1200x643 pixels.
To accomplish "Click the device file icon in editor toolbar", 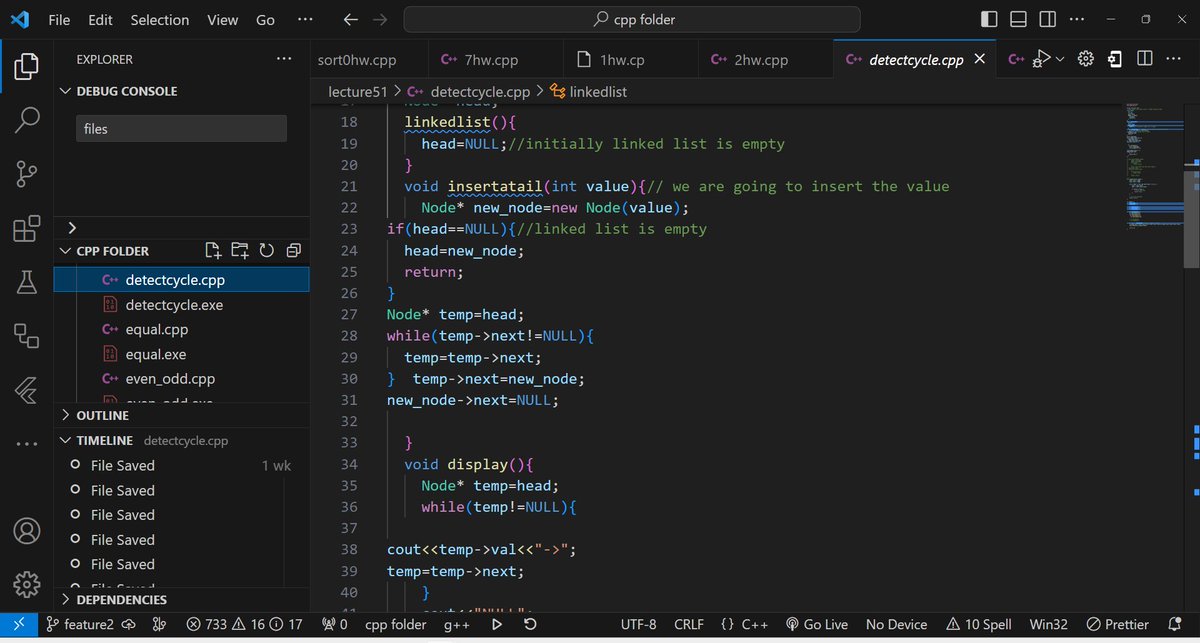I will 1115,59.
